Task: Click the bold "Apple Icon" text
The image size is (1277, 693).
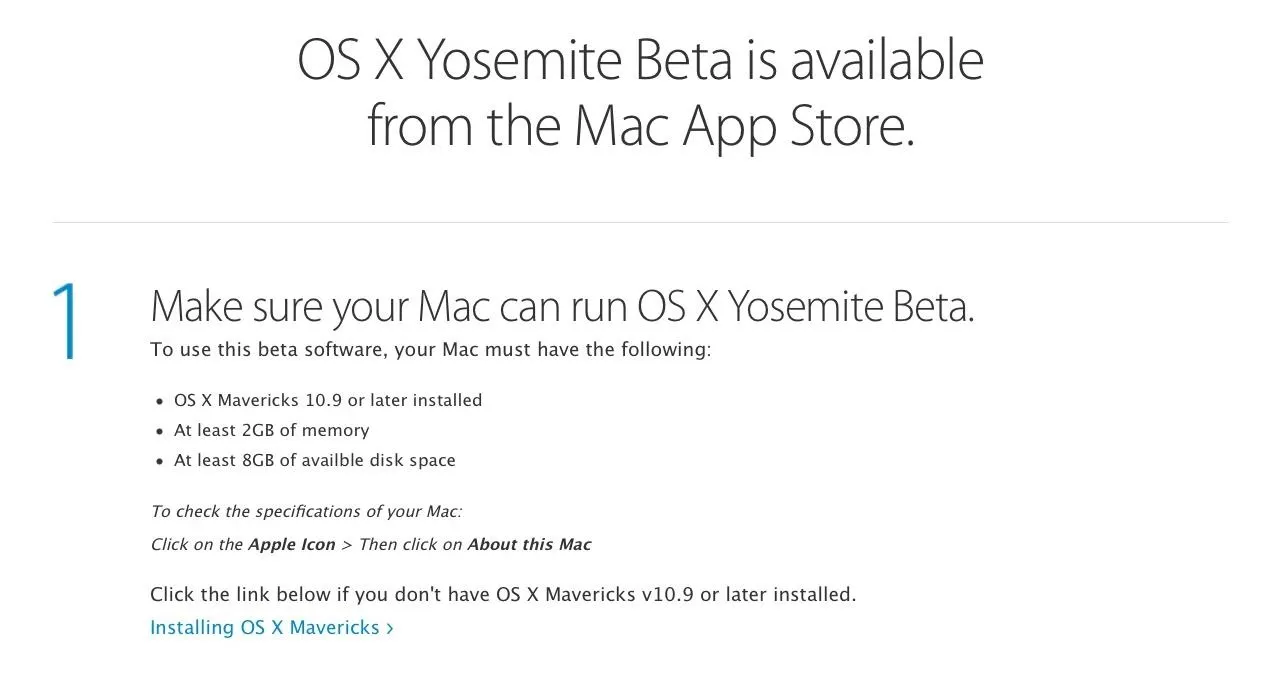Action: [x=292, y=545]
